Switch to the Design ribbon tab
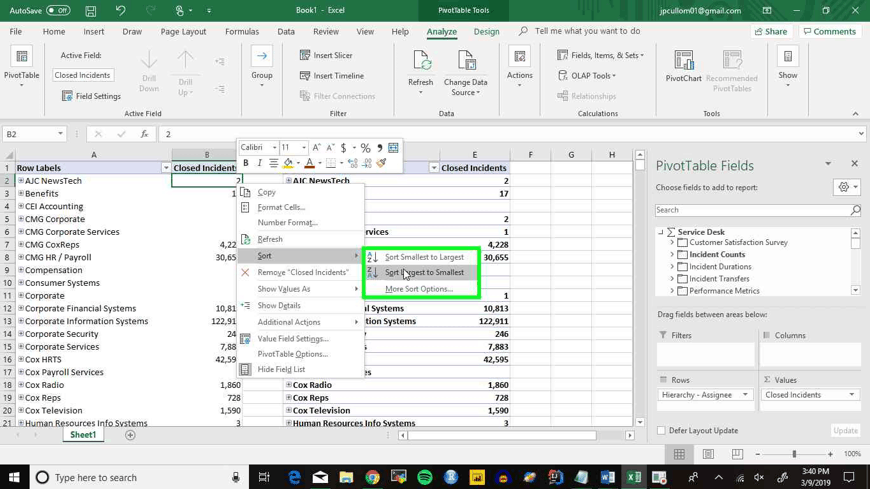The image size is (872, 490). [x=486, y=32]
